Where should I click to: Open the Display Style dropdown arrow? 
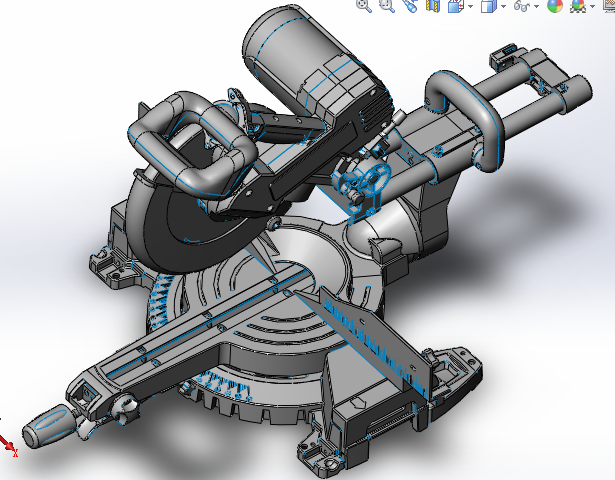pyautogui.click(x=504, y=6)
